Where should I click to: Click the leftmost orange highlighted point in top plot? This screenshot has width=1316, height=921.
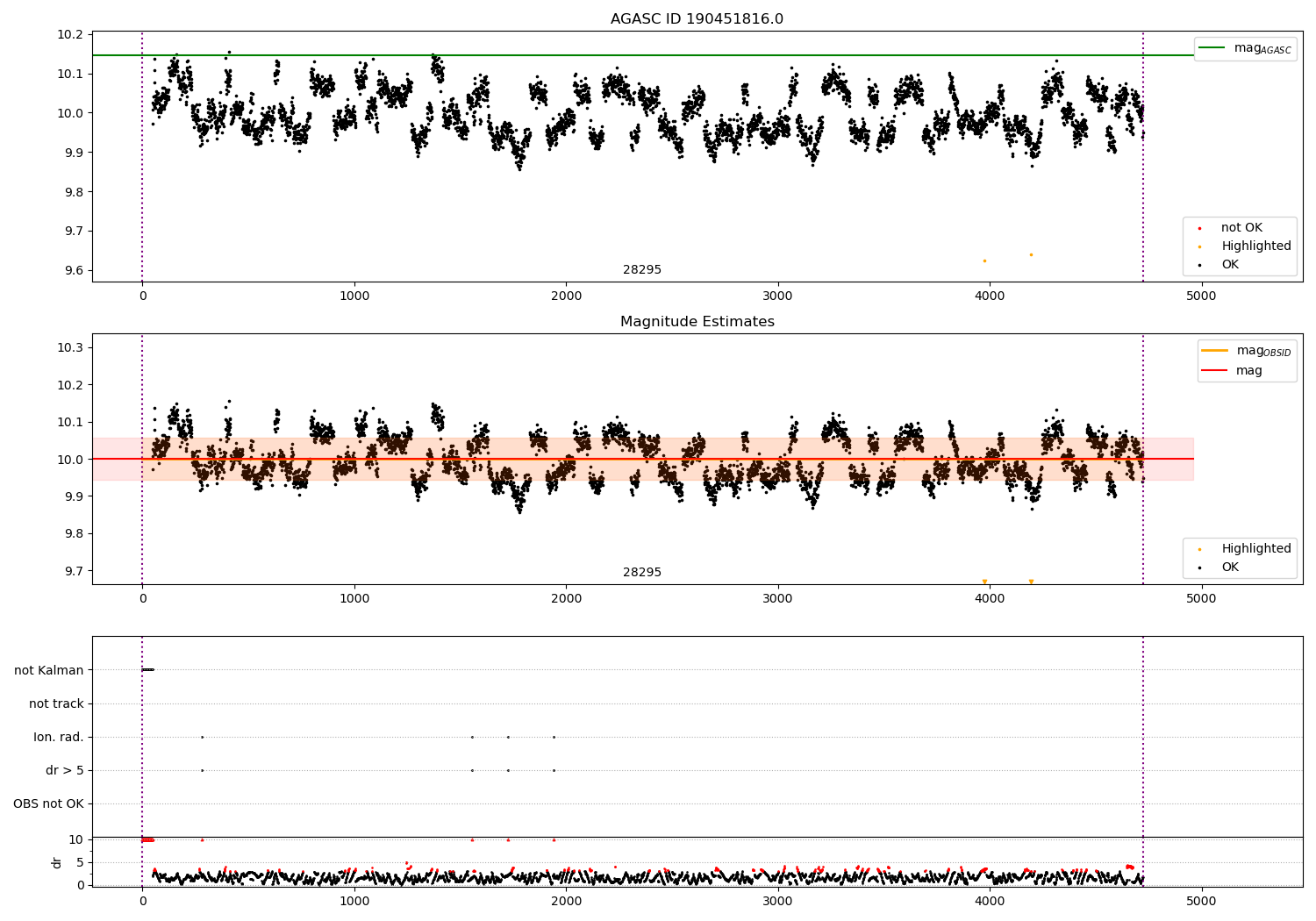point(984,261)
